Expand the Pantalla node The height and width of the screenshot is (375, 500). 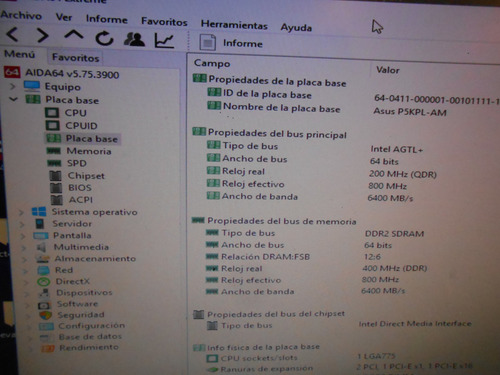[x=23, y=236]
